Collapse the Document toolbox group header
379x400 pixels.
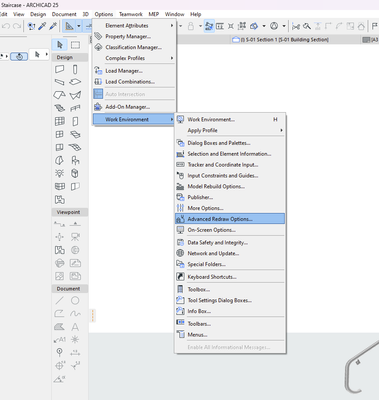pyautogui.click(x=70, y=289)
